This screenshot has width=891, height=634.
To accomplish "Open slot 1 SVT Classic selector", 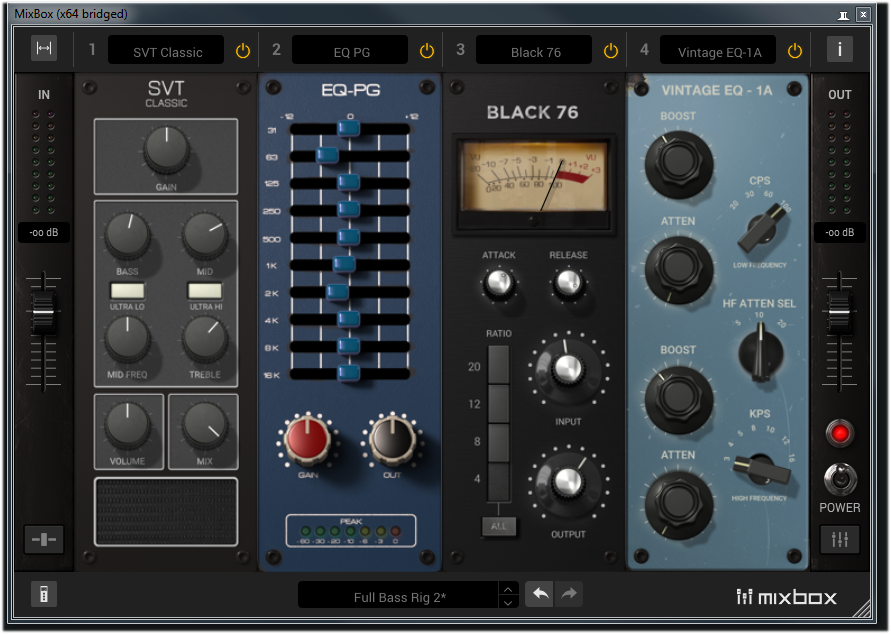I will pos(166,50).
